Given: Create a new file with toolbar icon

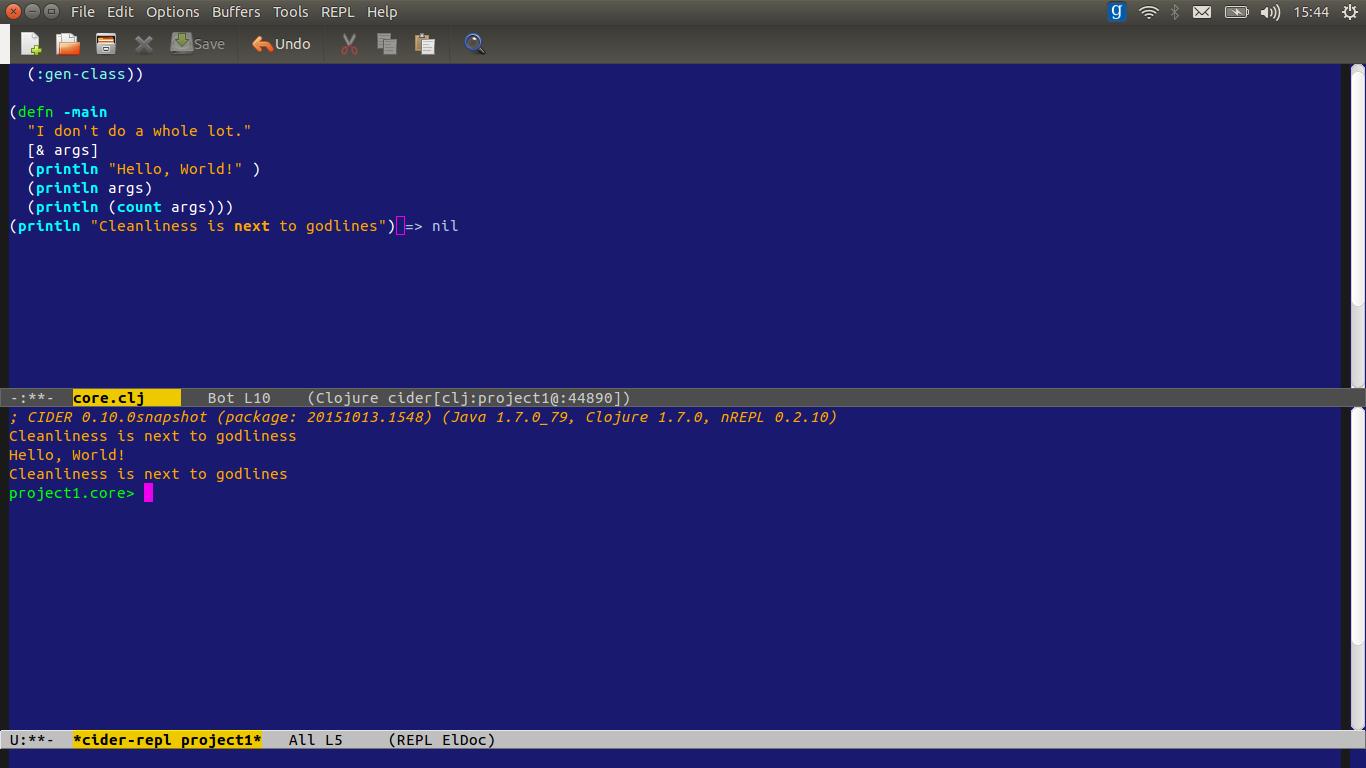Looking at the screenshot, I should [x=31, y=44].
